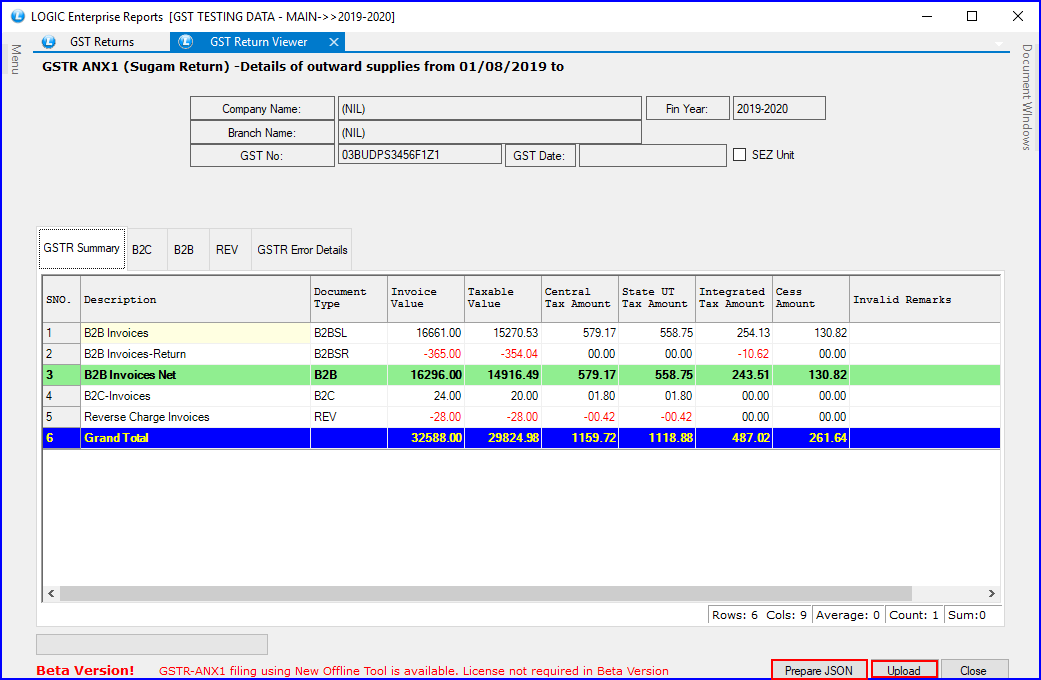1041x680 pixels.
Task: Expand the Menu side panel
Action: coord(16,60)
